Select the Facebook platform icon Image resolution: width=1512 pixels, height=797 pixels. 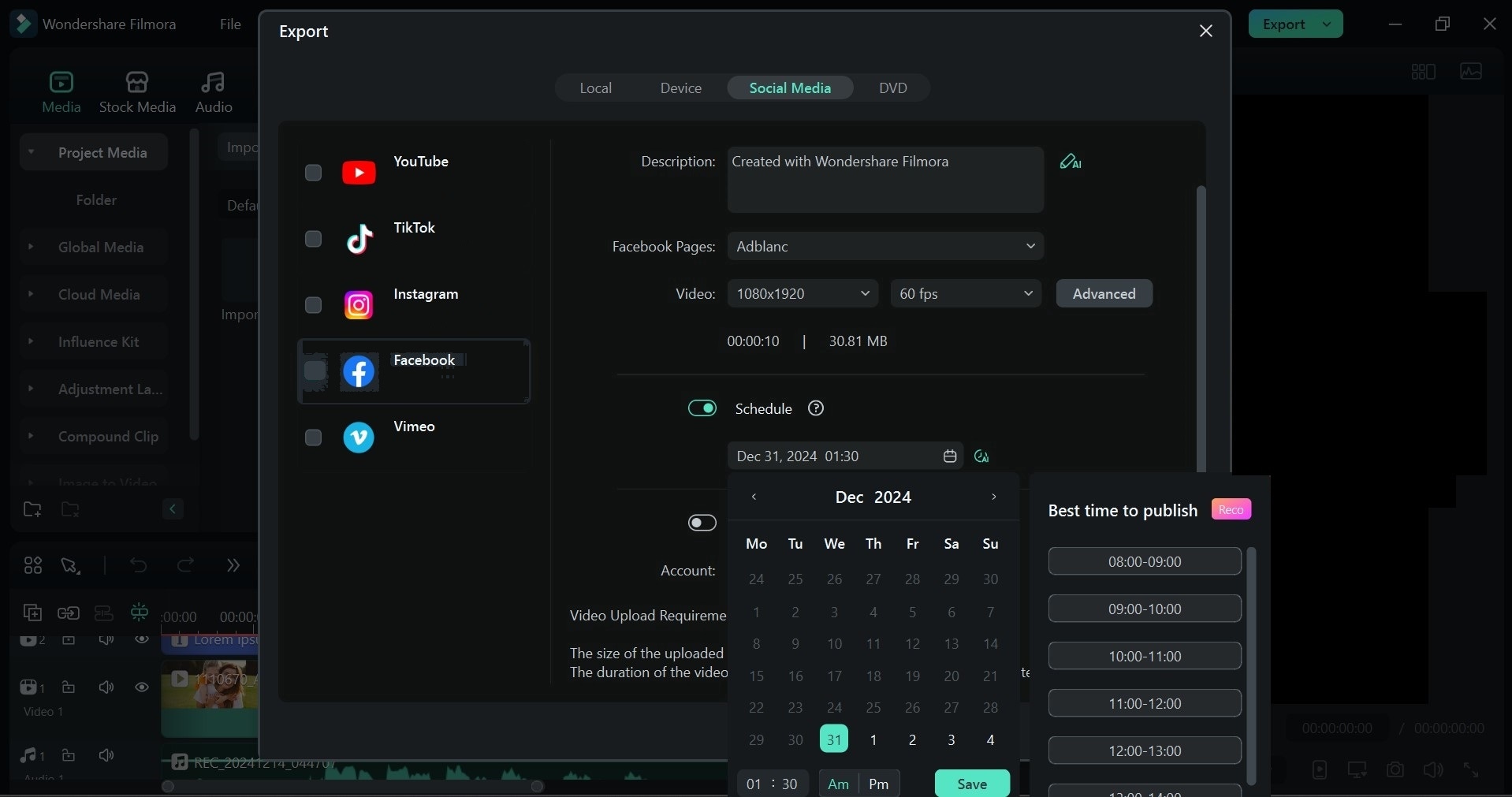point(359,371)
